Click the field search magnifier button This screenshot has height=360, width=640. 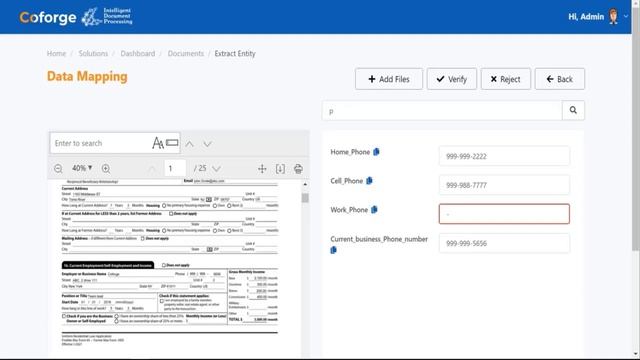(573, 110)
